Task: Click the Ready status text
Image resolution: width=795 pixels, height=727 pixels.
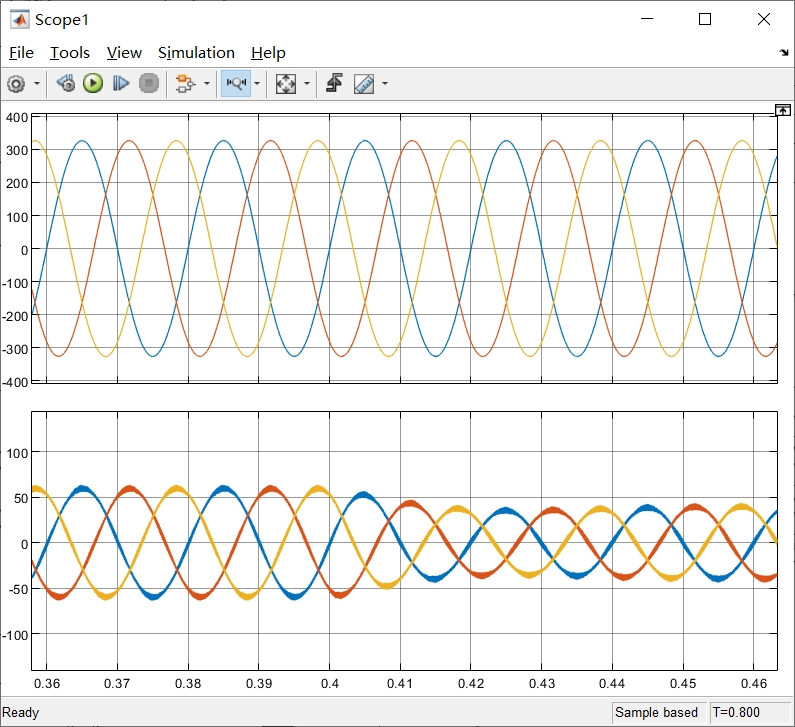Action: coord(20,712)
